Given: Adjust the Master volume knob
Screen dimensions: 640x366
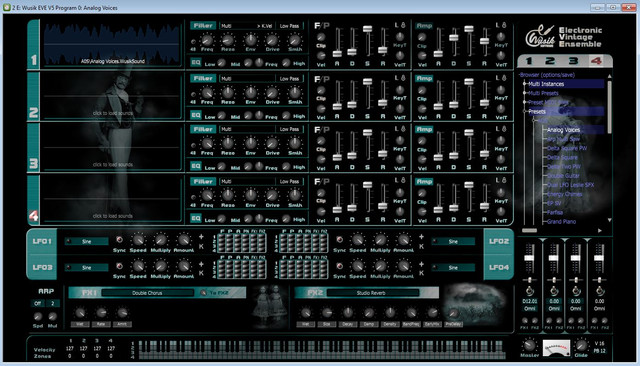Looking at the screenshot, I should point(529,345).
